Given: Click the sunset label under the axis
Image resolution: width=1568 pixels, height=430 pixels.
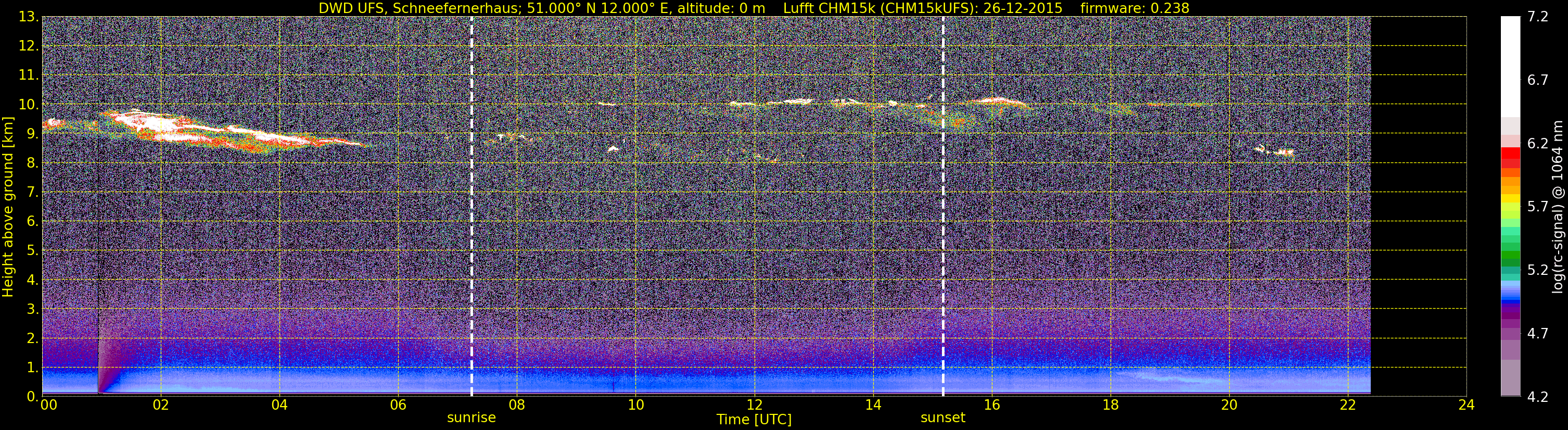Looking at the screenshot, I should [943, 418].
